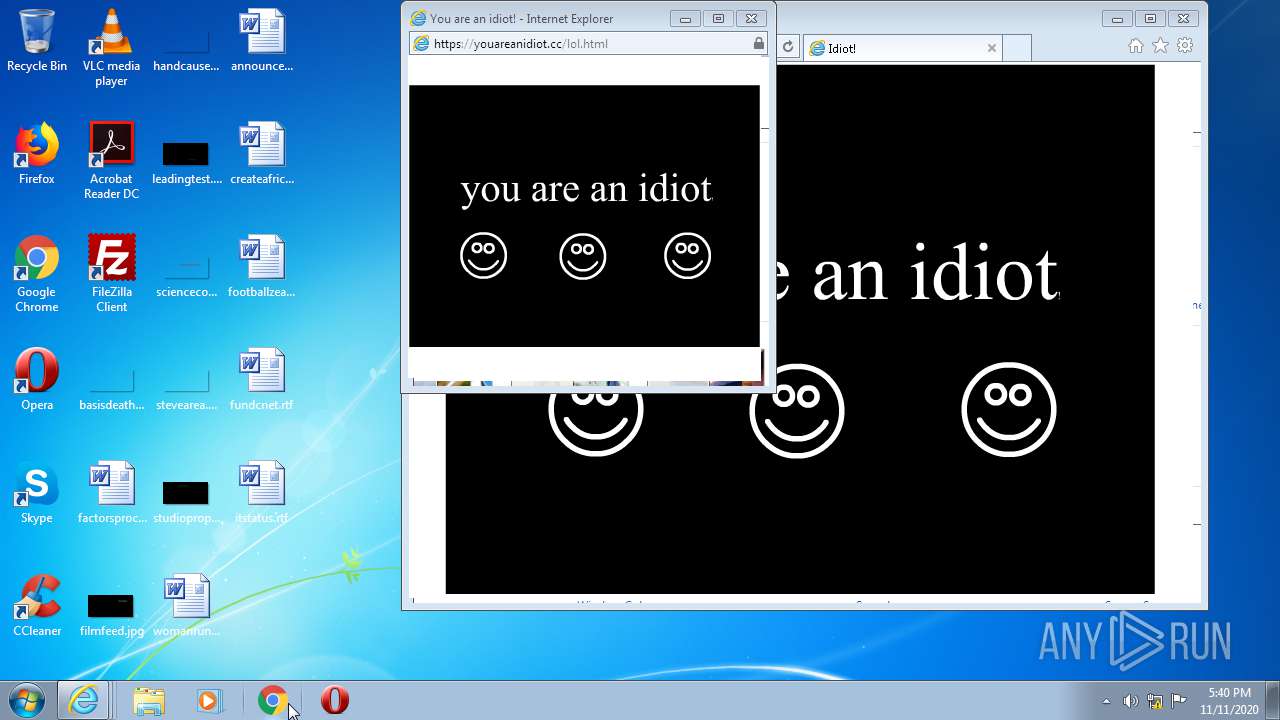Show hidden system tray icons
The height and width of the screenshot is (720, 1280).
coord(1106,701)
